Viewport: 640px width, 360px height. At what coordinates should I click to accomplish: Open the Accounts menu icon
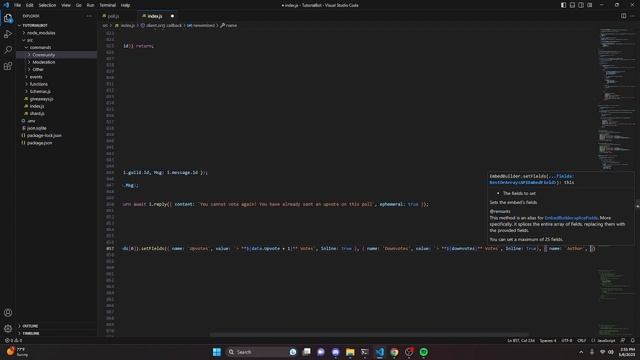click(8, 313)
